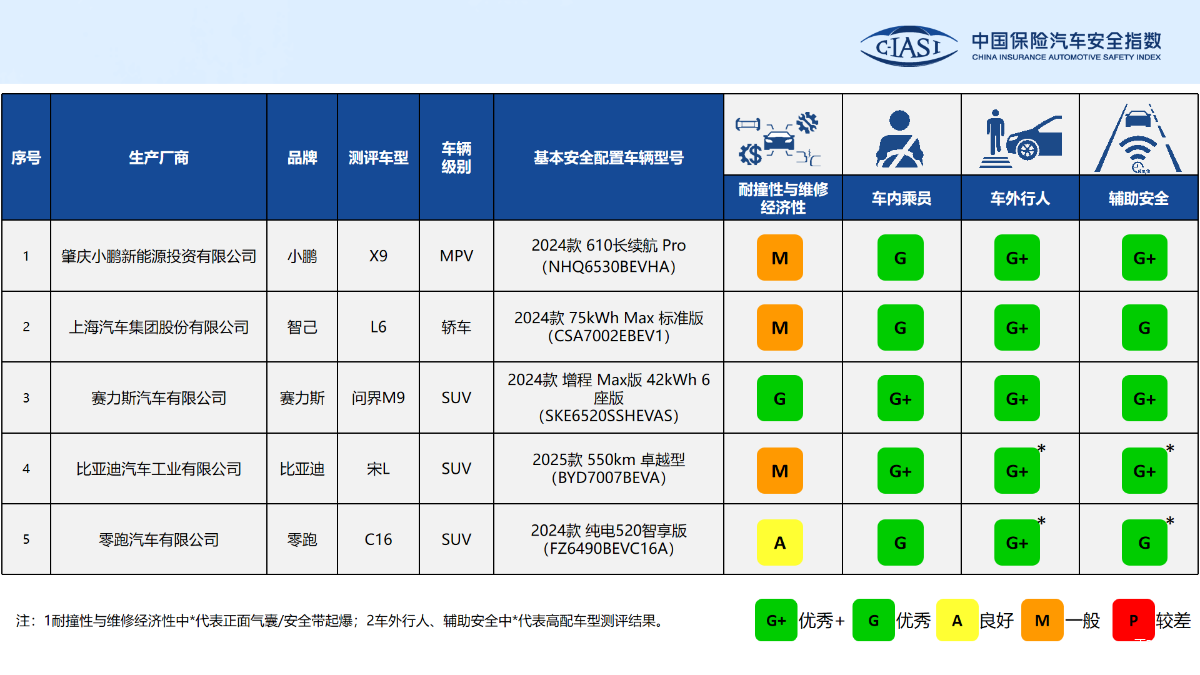
Task: Click the 比亚迪 brand cell
Action: 302,468
